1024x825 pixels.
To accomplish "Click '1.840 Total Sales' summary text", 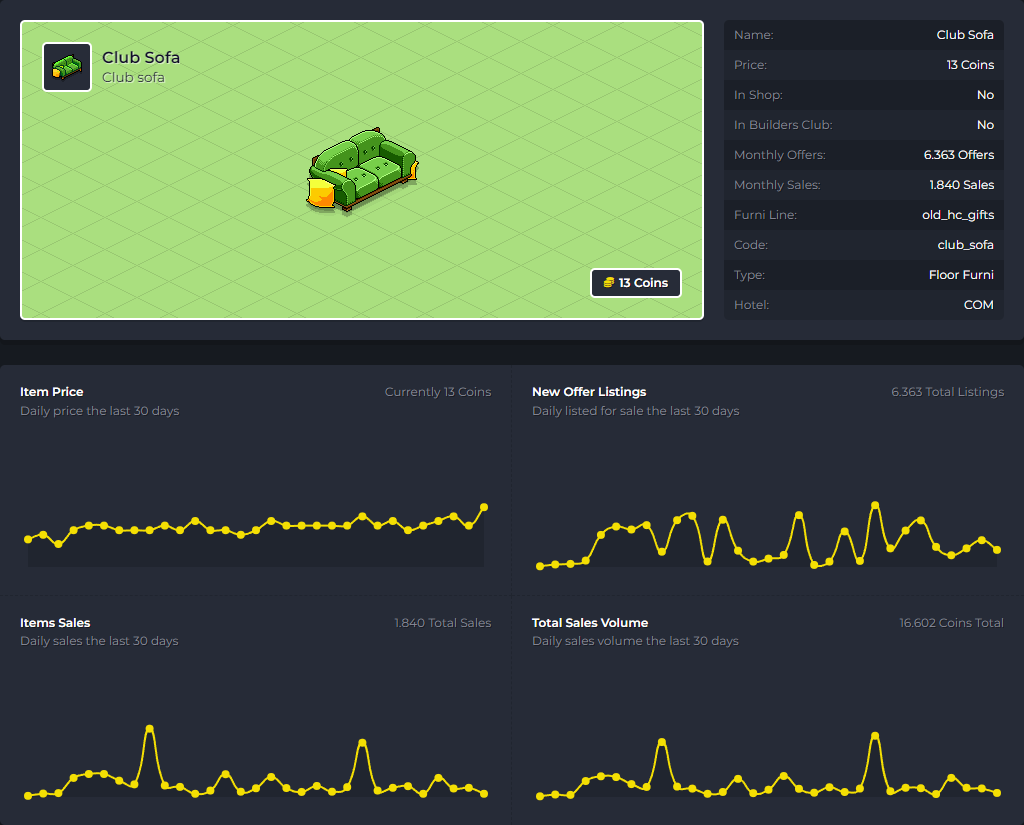I will 442,623.
